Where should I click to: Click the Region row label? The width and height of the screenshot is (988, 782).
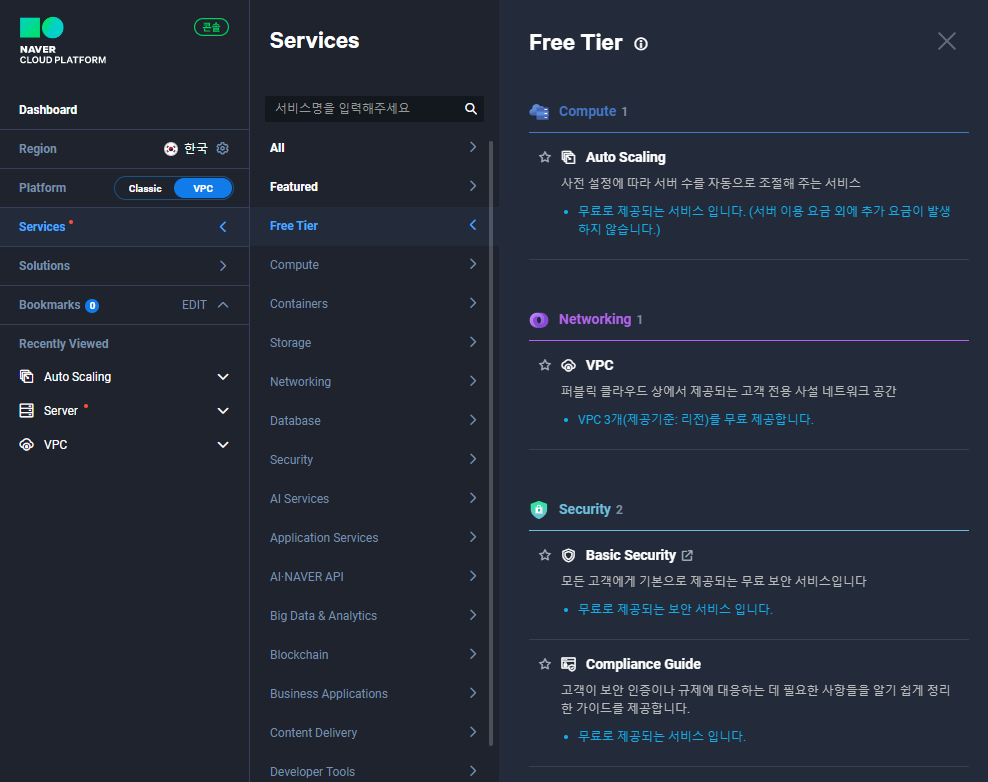(38, 149)
